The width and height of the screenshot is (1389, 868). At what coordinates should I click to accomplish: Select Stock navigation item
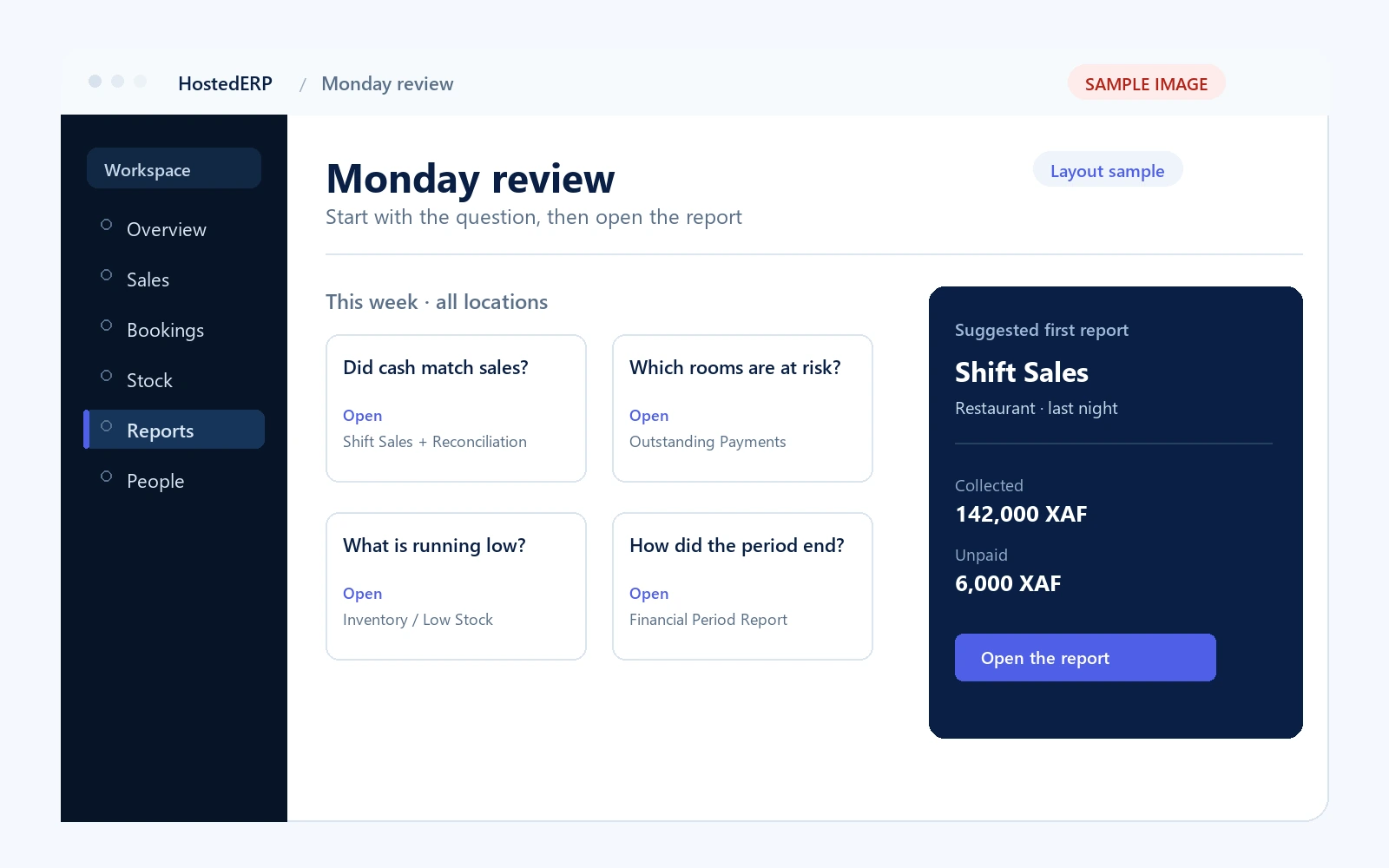coord(174,380)
